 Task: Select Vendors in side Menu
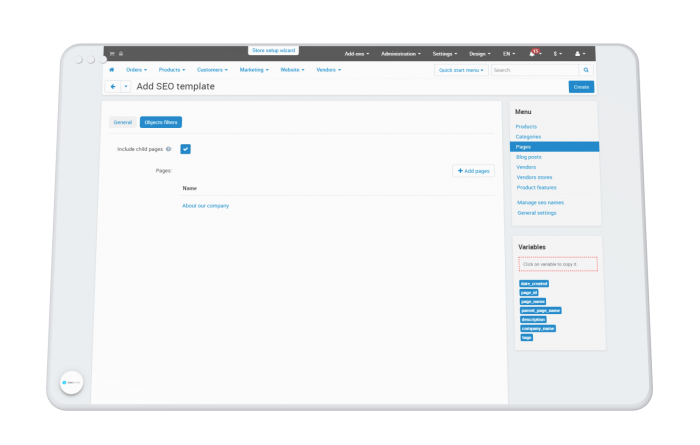tap(526, 167)
